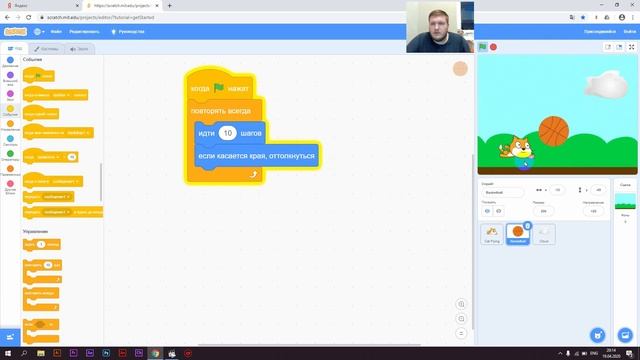Bookmark this page with the star icon

click(583, 18)
